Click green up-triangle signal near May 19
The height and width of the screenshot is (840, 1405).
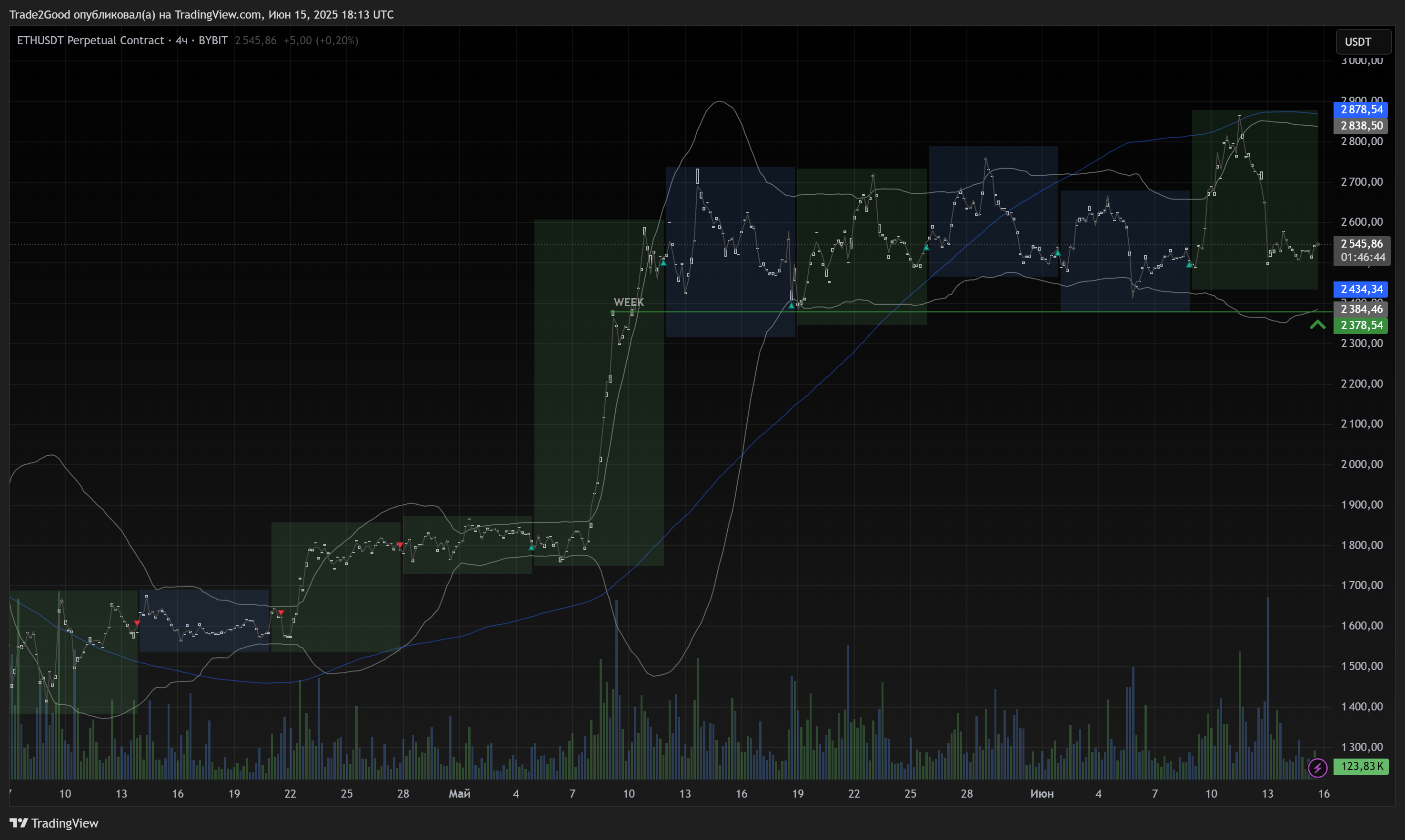[792, 305]
